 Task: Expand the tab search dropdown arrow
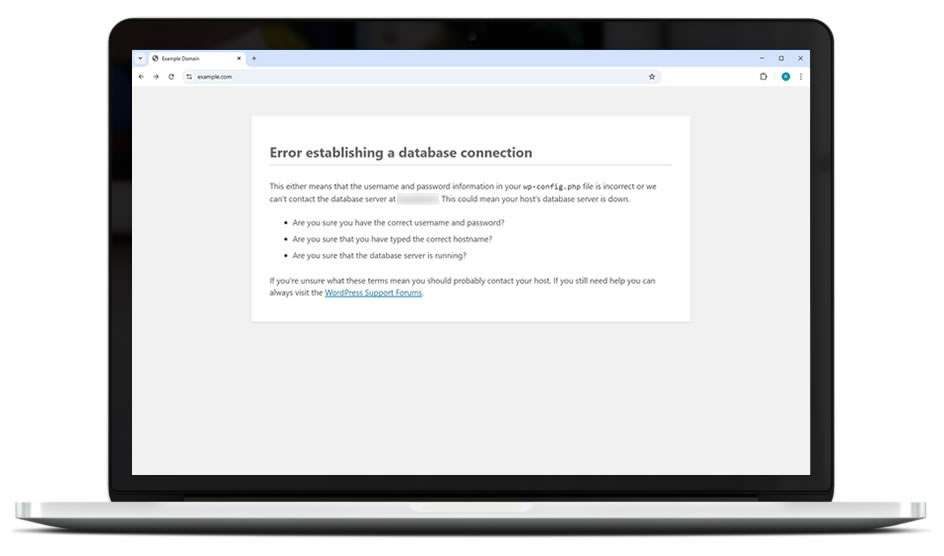coord(140,58)
